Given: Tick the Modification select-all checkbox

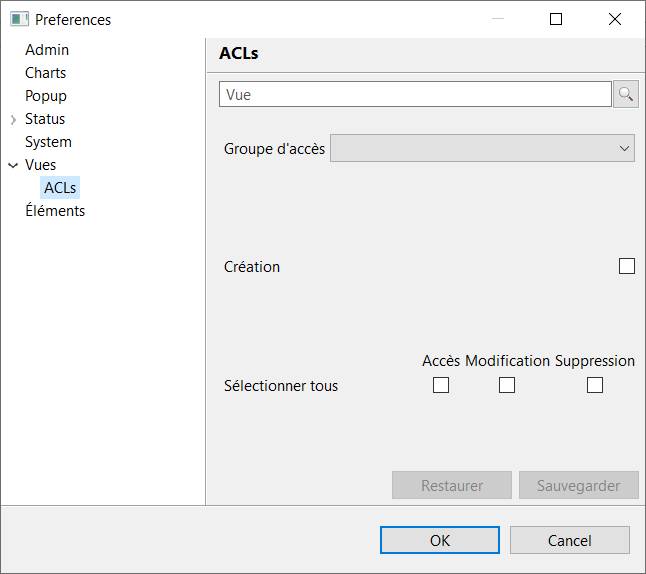Looking at the screenshot, I should pyautogui.click(x=507, y=385).
